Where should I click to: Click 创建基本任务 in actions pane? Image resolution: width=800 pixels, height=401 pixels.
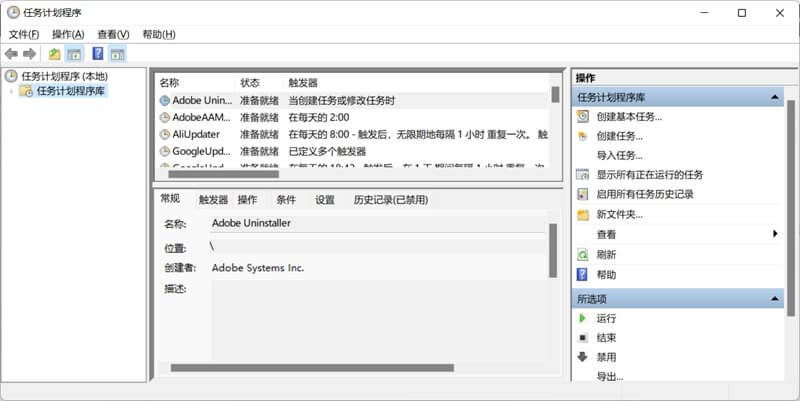pos(629,117)
